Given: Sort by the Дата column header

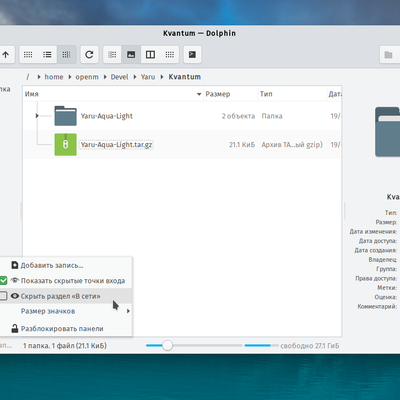Looking at the screenshot, I should point(334,94).
